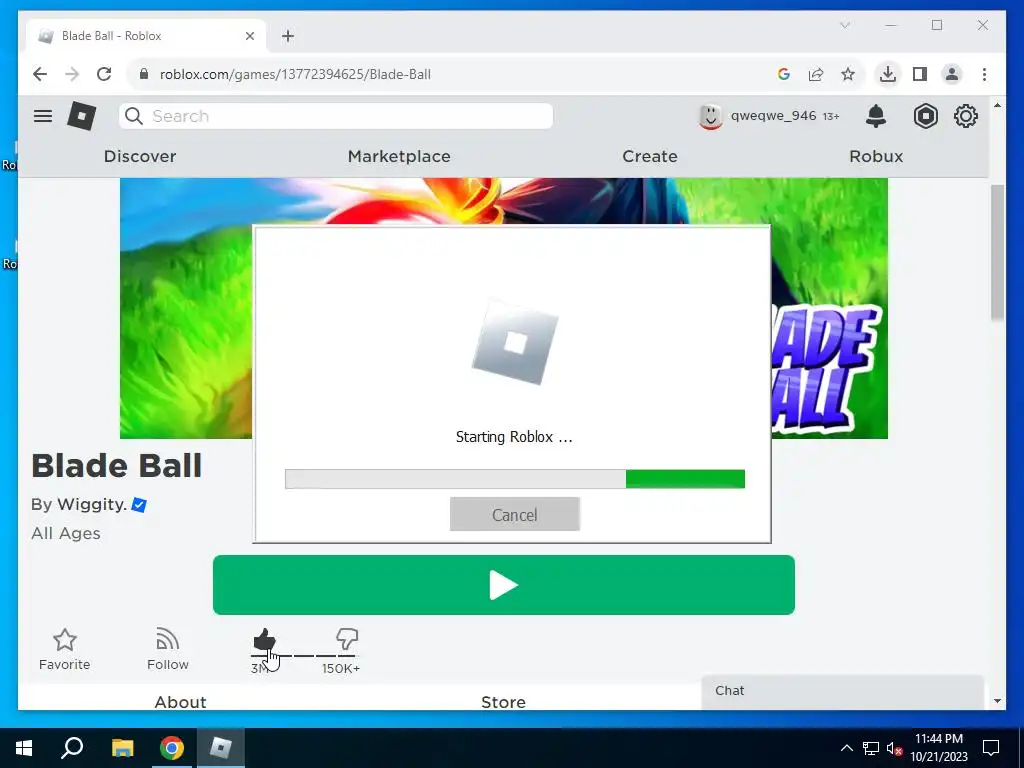Image resolution: width=1024 pixels, height=768 pixels.
Task: Go back using the browser back arrow
Action: (x=40, y=74)
